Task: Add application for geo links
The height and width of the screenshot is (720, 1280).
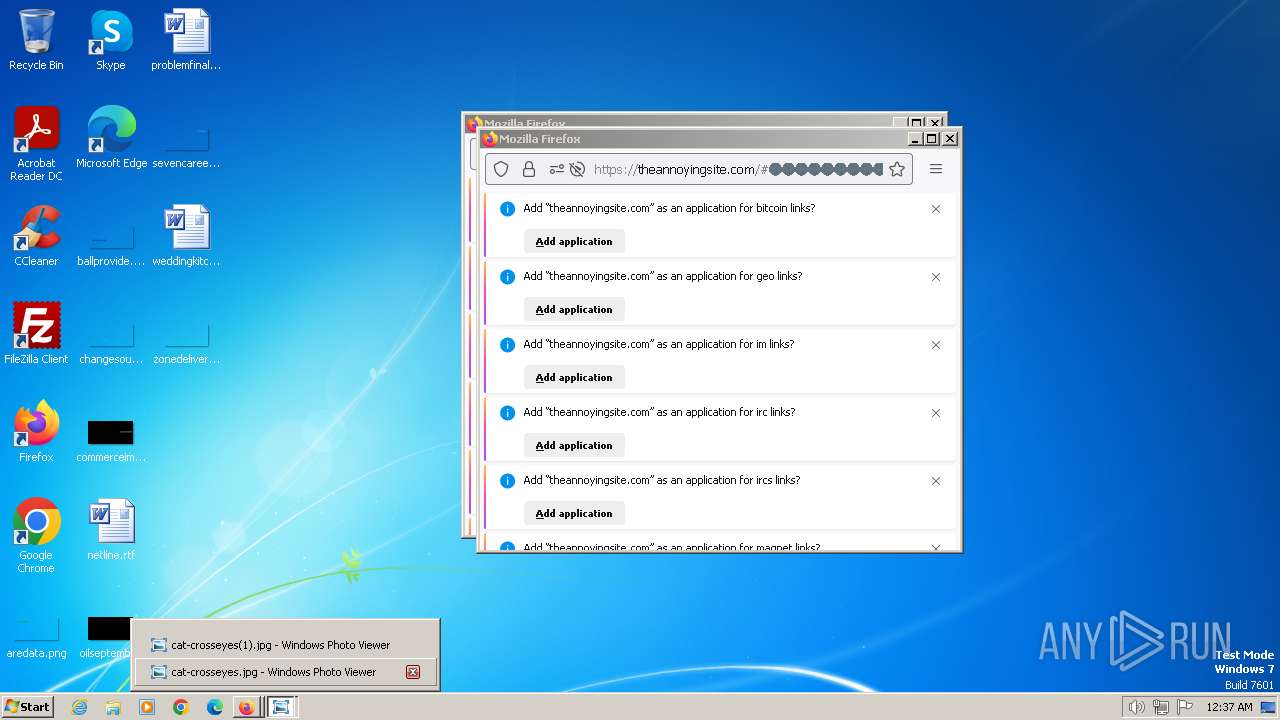Action: pyautogui.click(x=574, y=309)
